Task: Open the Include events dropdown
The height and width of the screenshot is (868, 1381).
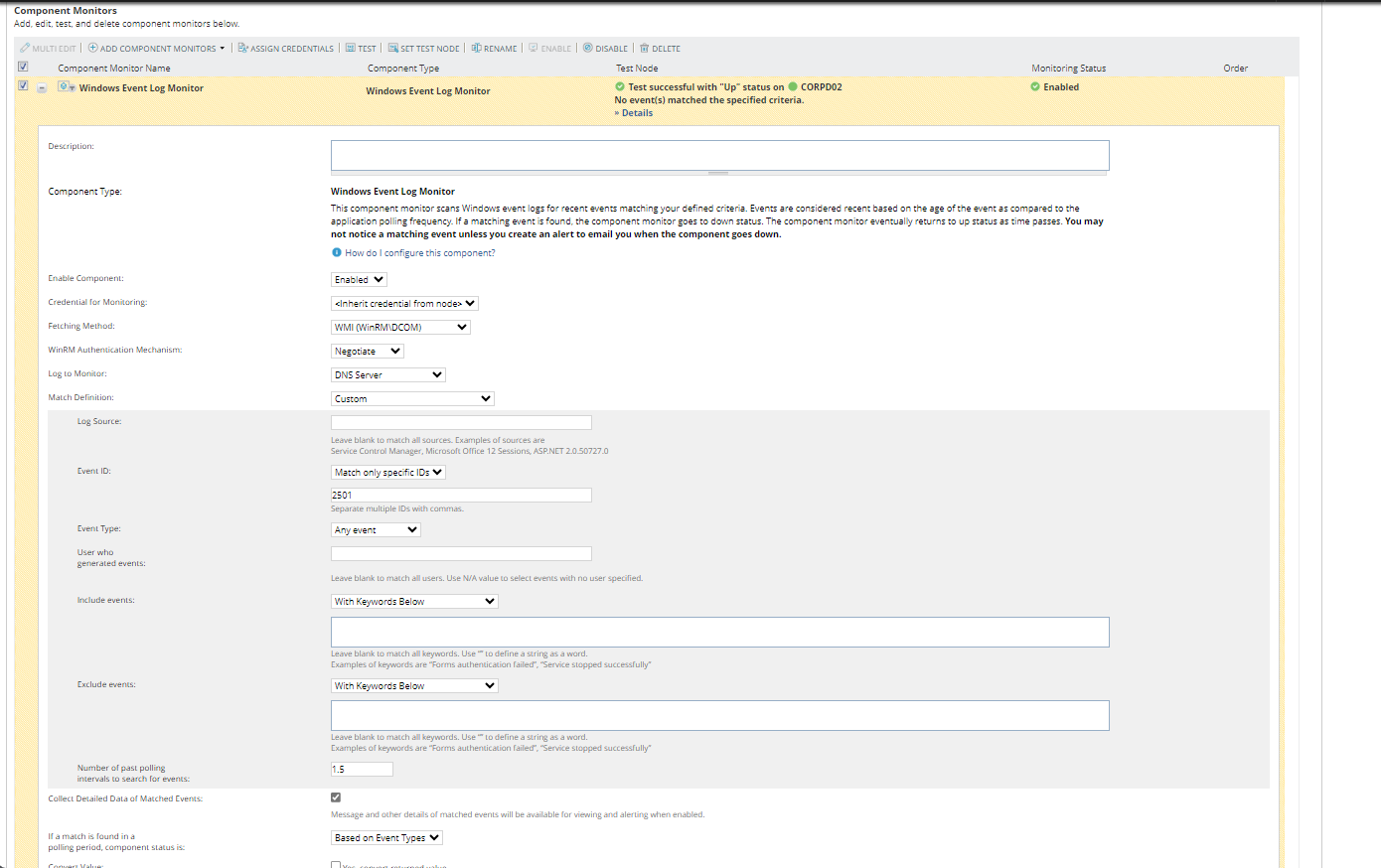Action: pos(414,602)
